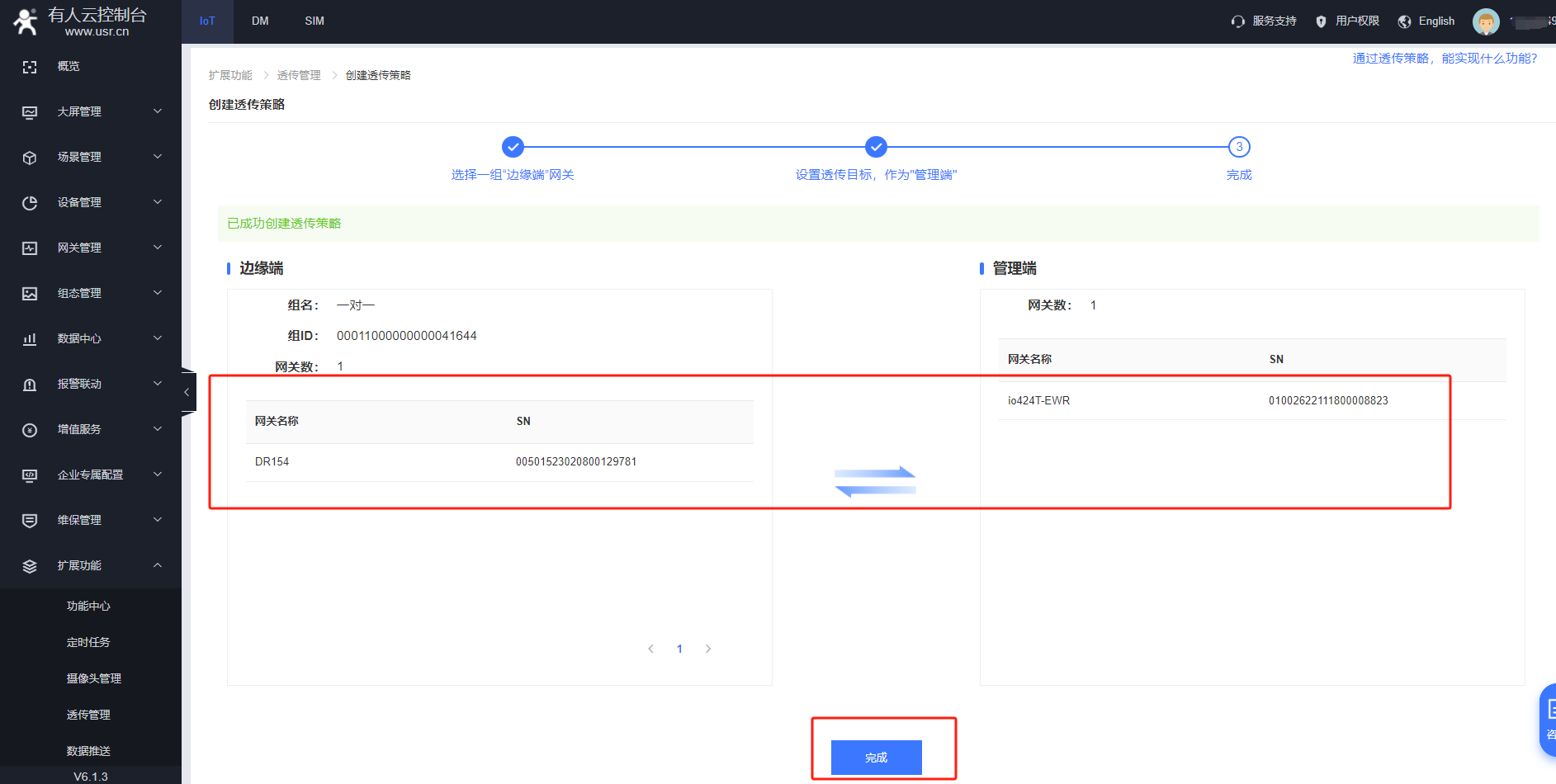Click the 设置透传目标，作为"管理端" step label
The image size is (1556, 784).
coord(876,175)
